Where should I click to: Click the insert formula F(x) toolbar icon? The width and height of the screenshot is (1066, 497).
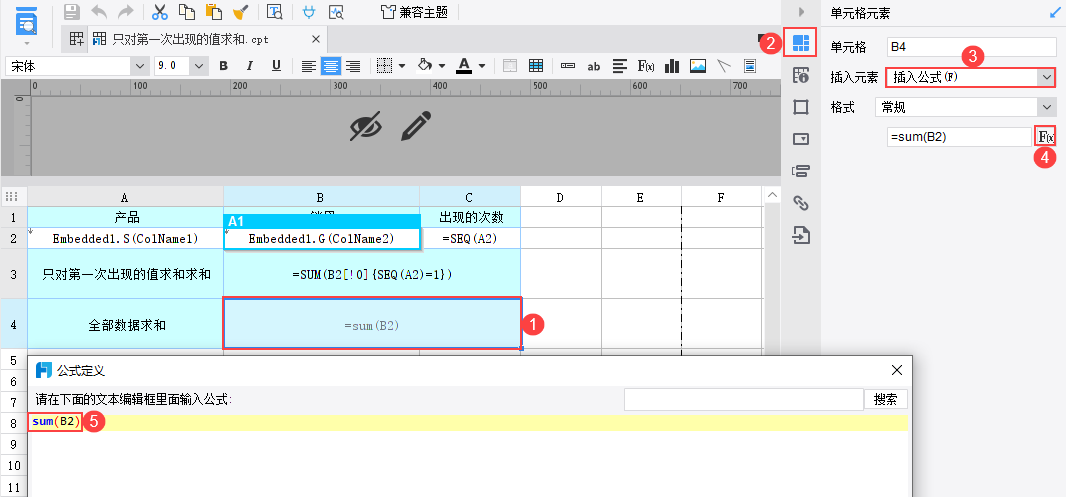coord(645,65)
